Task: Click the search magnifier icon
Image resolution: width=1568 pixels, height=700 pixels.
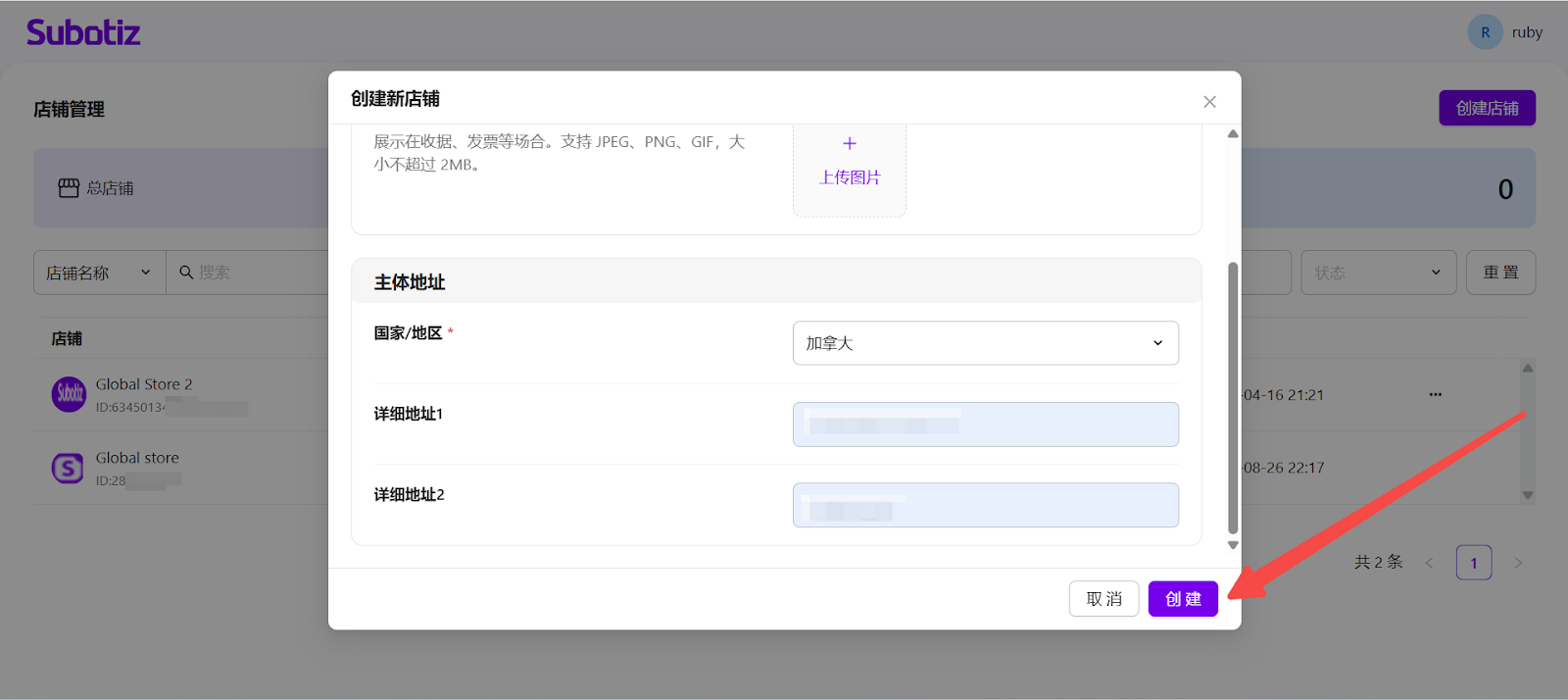Action: tap(186, 273)
